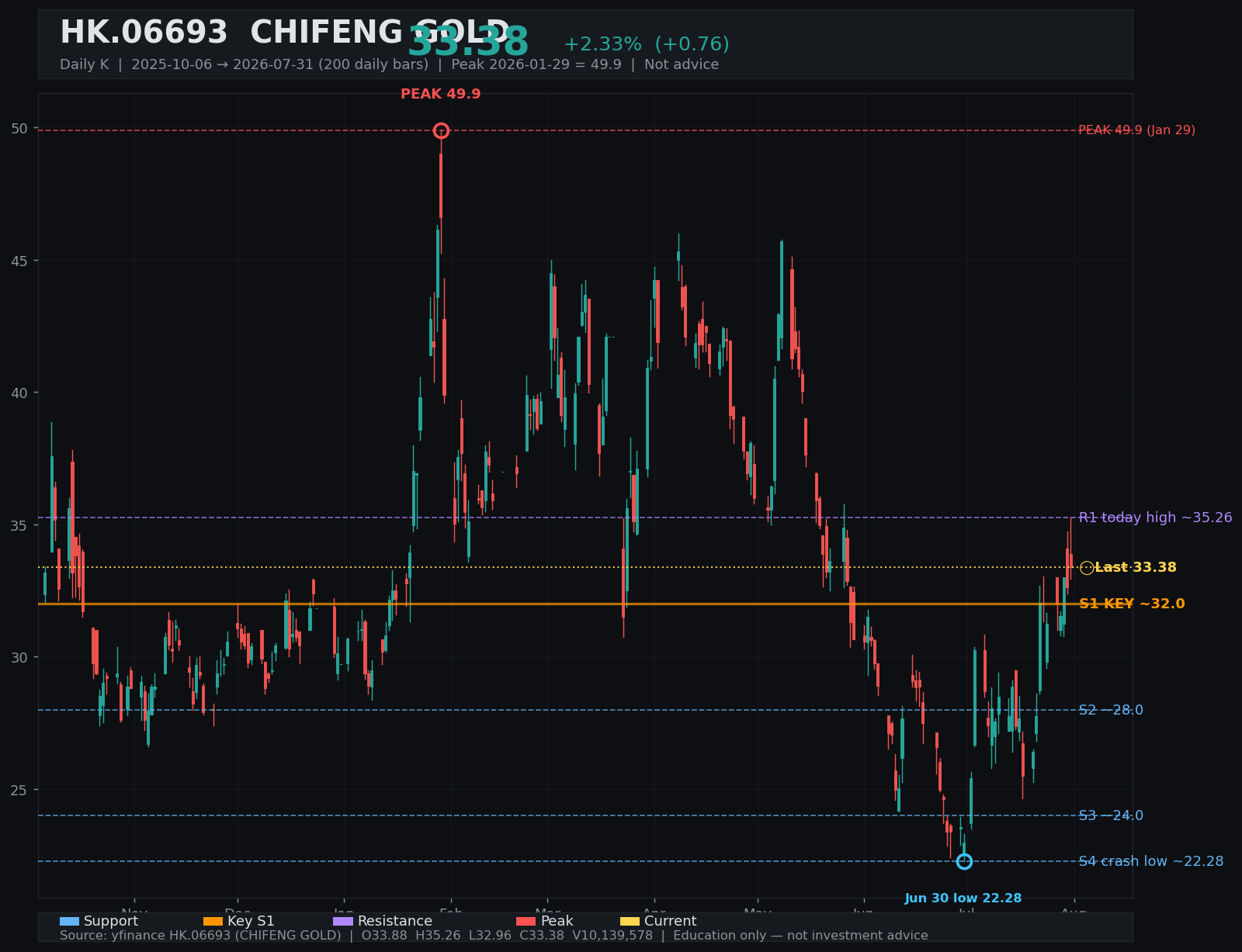This screenshot has width=1242, height=952.
Task: Click the yellow Current legend swatch
Action: pos(630,922)
